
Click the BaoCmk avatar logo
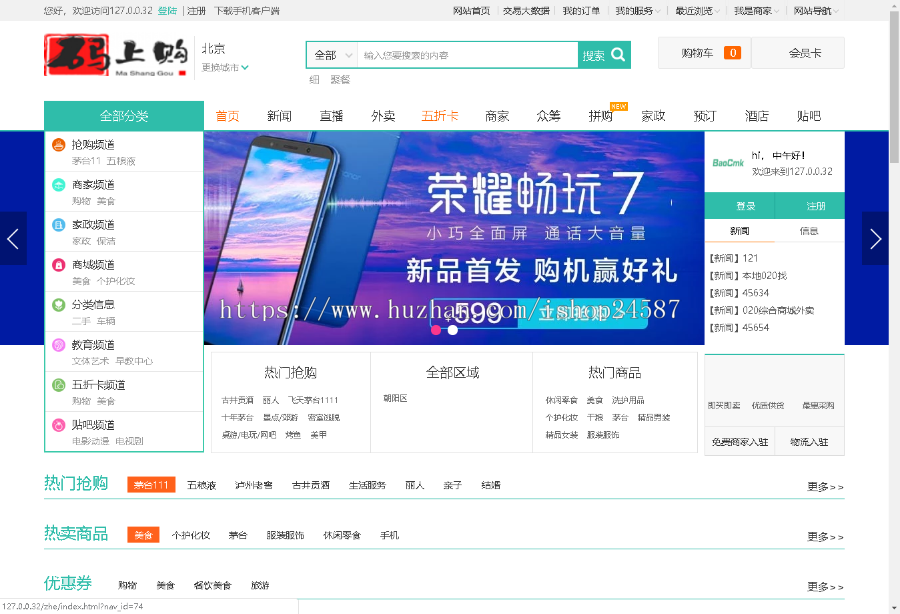(x=728, y=163)
